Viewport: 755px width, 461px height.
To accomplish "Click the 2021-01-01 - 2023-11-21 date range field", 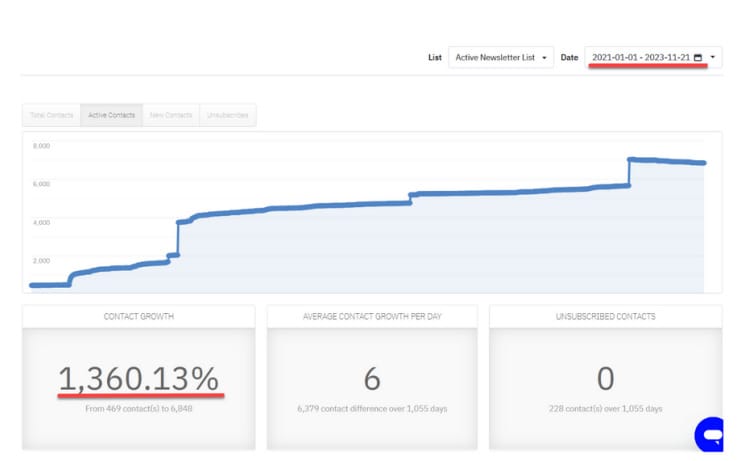I will tap(646, 57).
